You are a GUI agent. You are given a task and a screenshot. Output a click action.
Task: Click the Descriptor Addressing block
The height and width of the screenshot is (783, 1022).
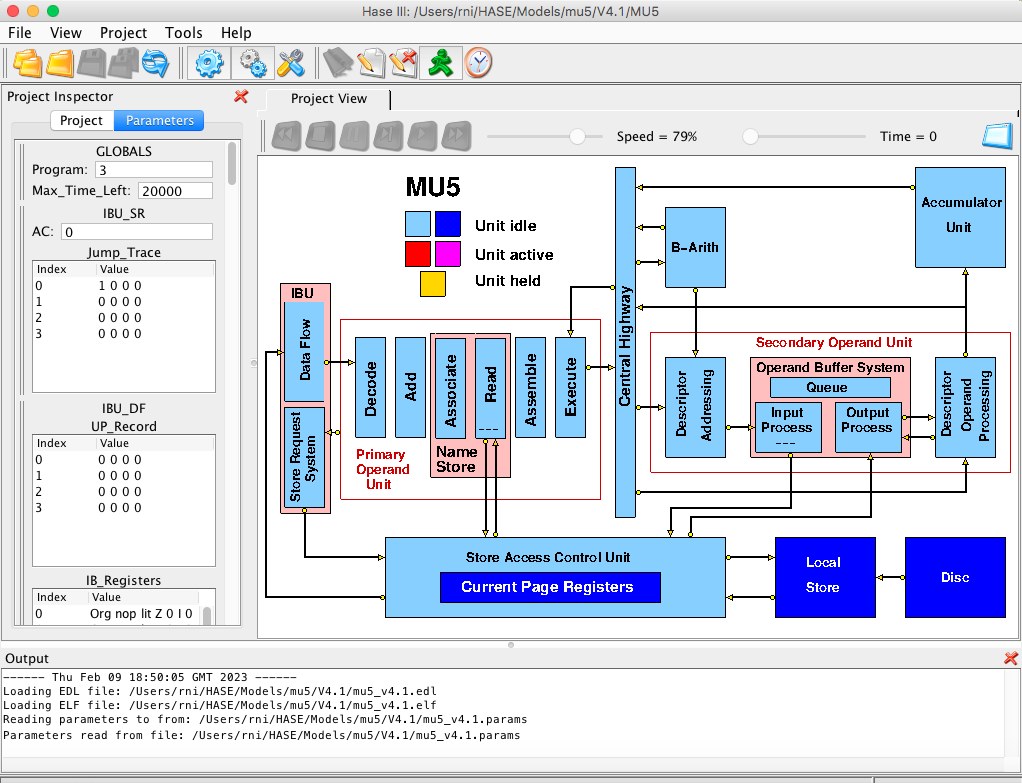pos(695,407)
